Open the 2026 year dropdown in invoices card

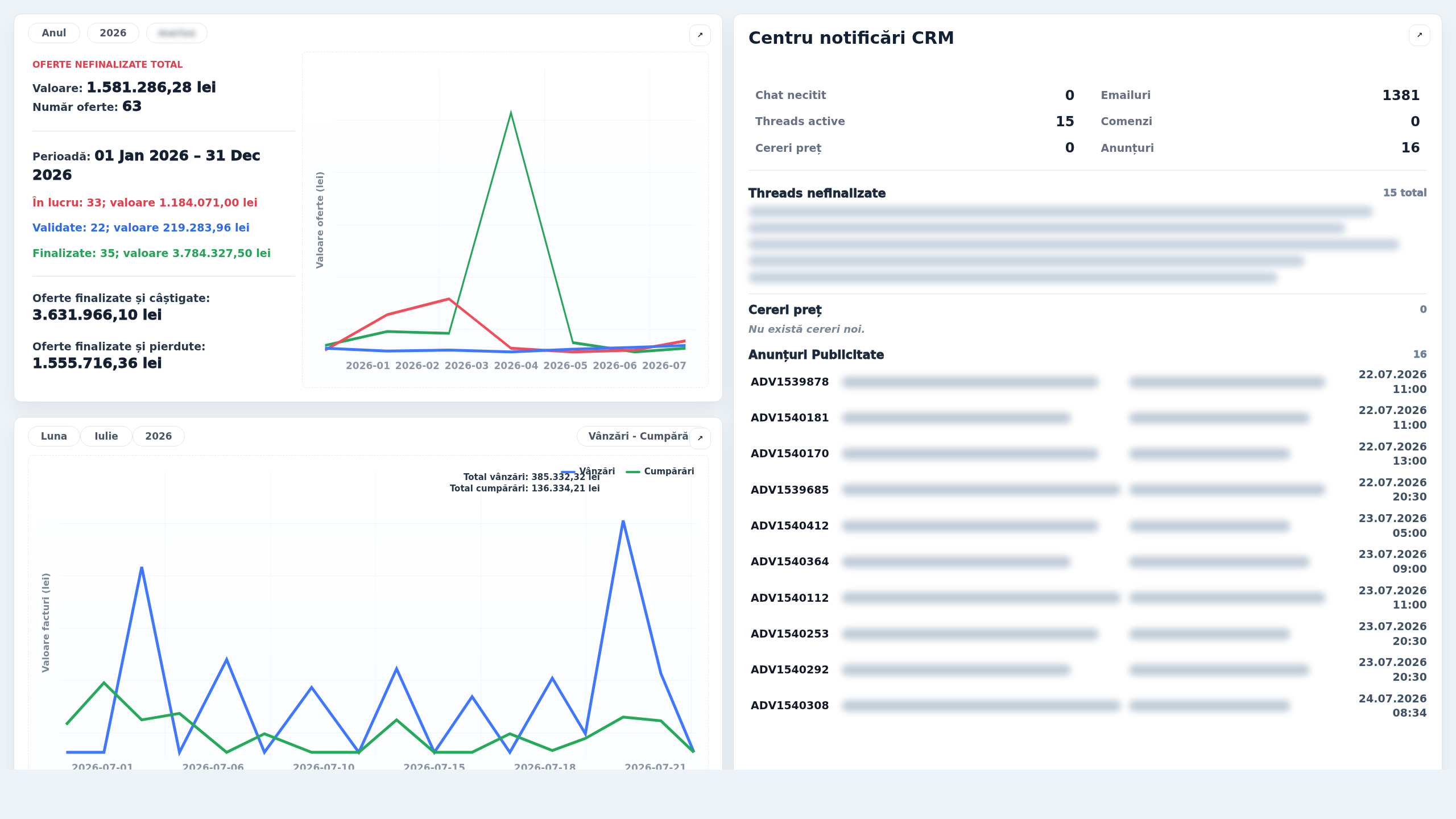[x=159, y=436]
